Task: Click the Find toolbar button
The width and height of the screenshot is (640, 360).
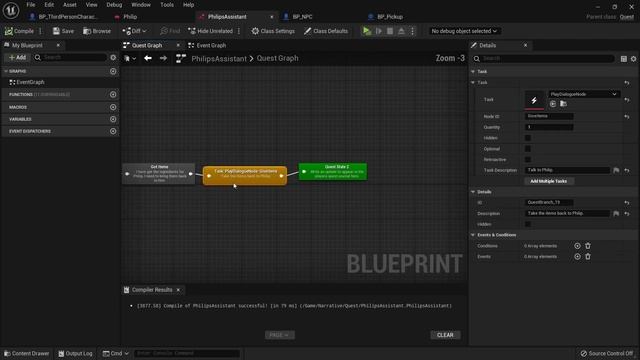Action: point(170,31)
